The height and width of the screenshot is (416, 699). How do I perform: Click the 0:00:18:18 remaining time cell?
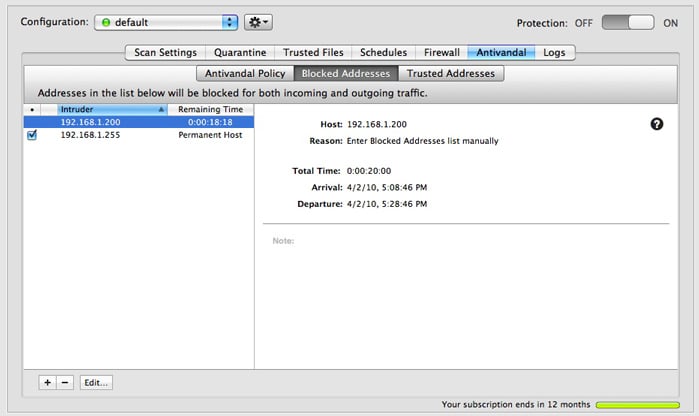(x=210, y=122)
